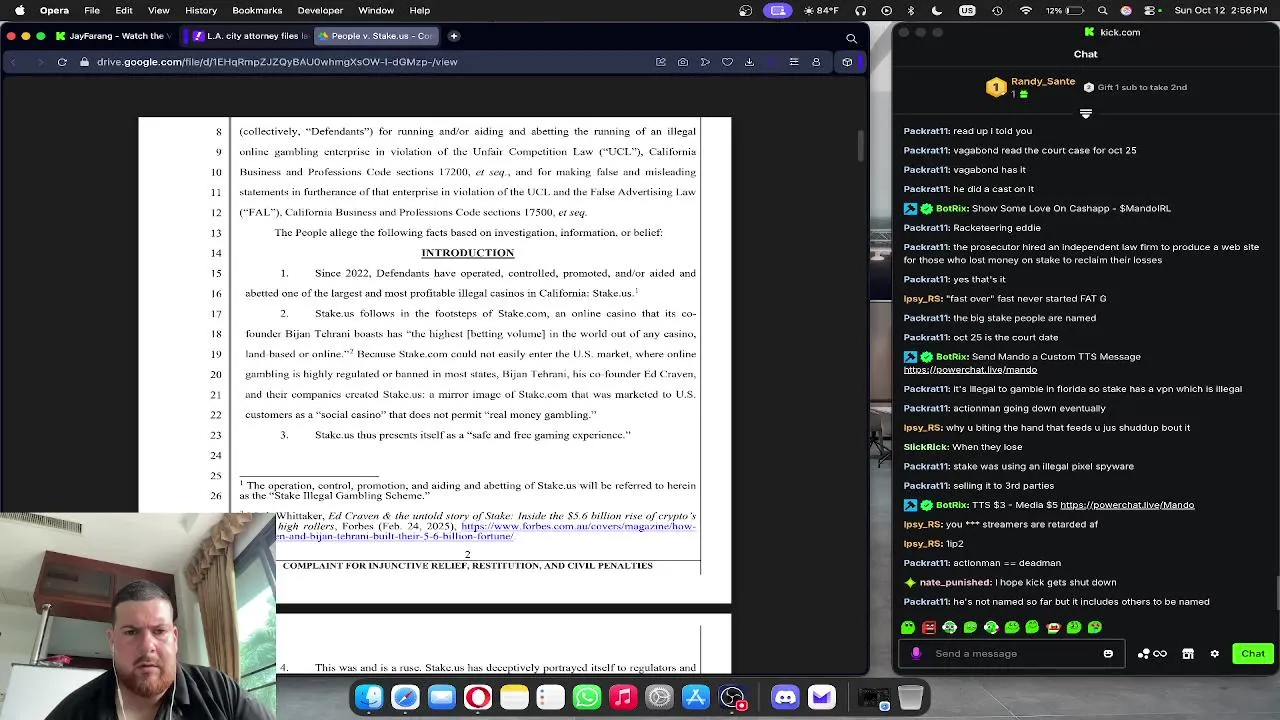Click nate_punished username in chat
This screenshot has width=1280, height=720.
click(x=955, y=582)
